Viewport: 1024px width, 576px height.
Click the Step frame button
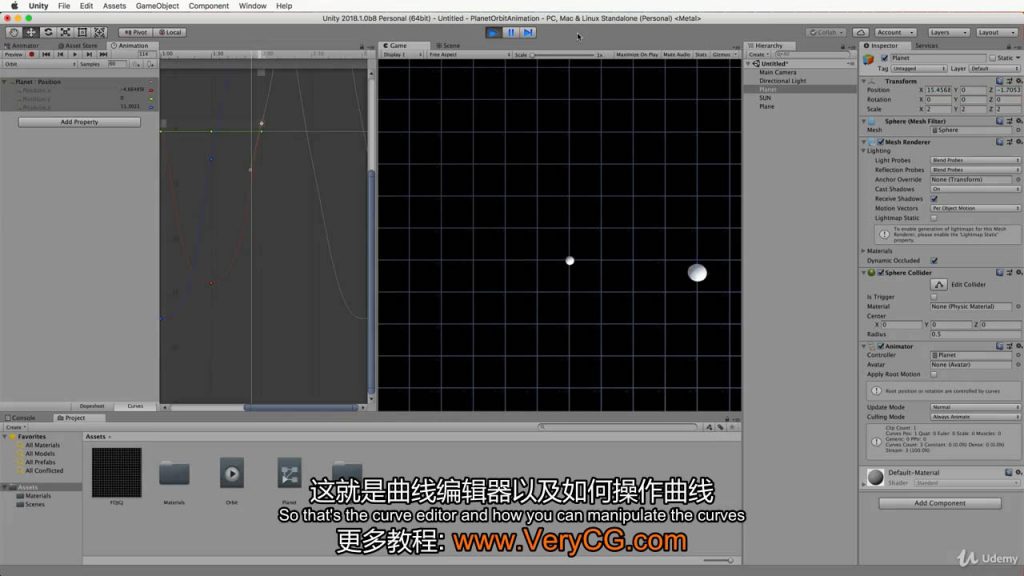528,32
